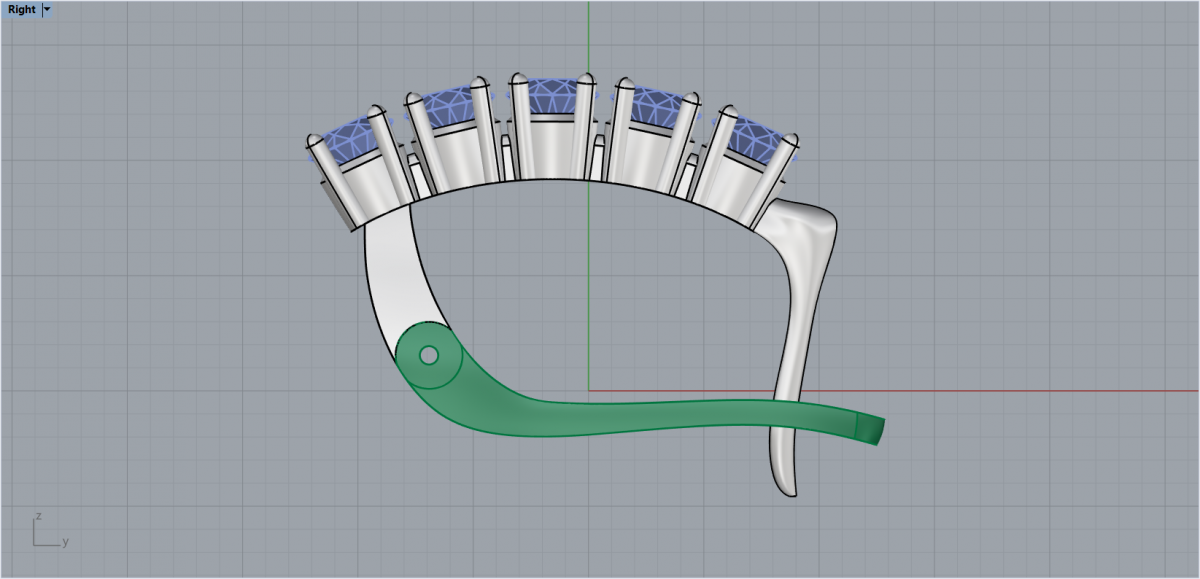
Task: Click the Right viewport title label
Action: coord(21,9)
